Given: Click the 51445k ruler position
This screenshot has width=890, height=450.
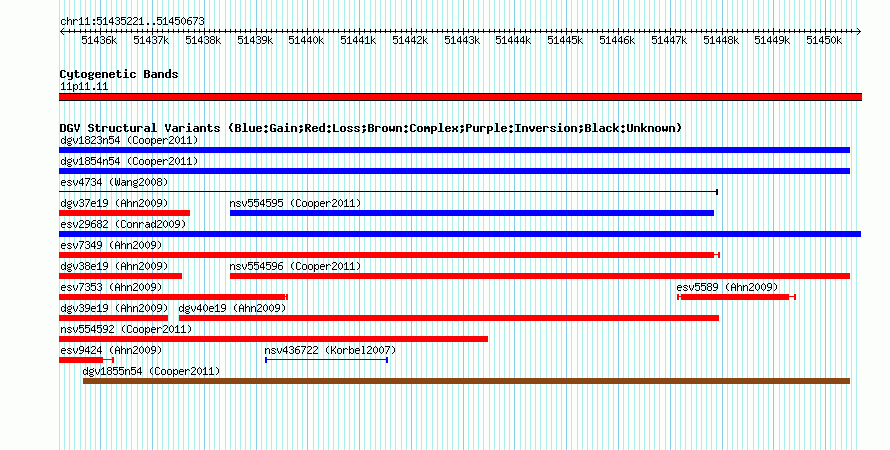Looking at the screenshot, I should (x=565, y=40).
